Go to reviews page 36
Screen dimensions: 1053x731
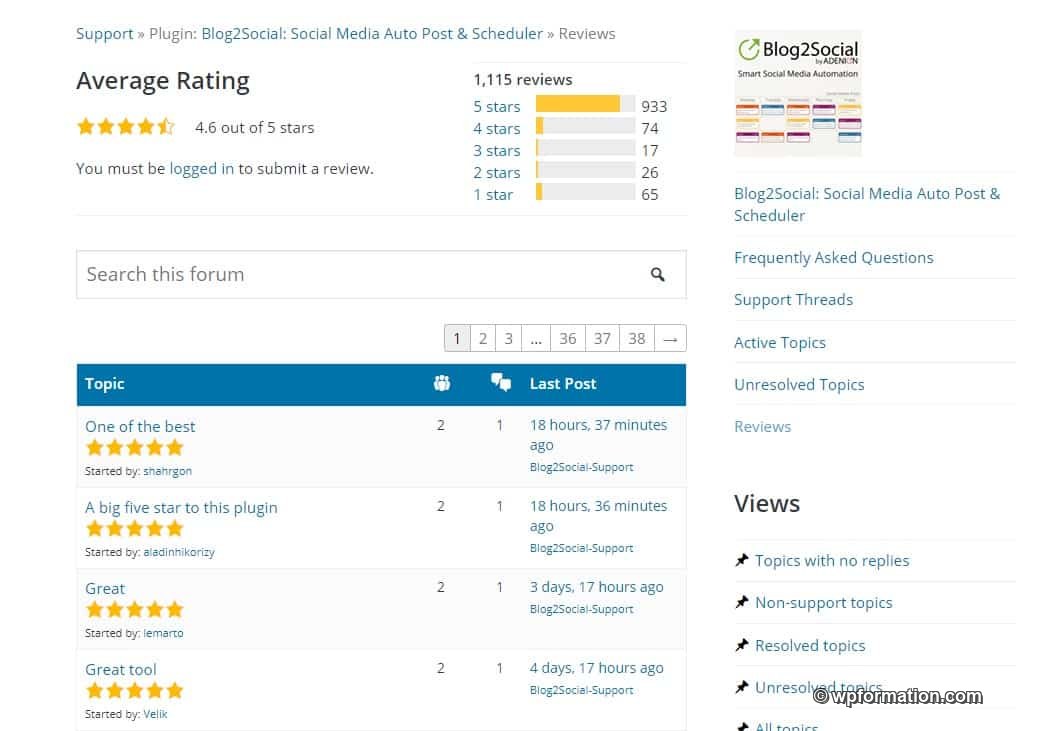568,338
